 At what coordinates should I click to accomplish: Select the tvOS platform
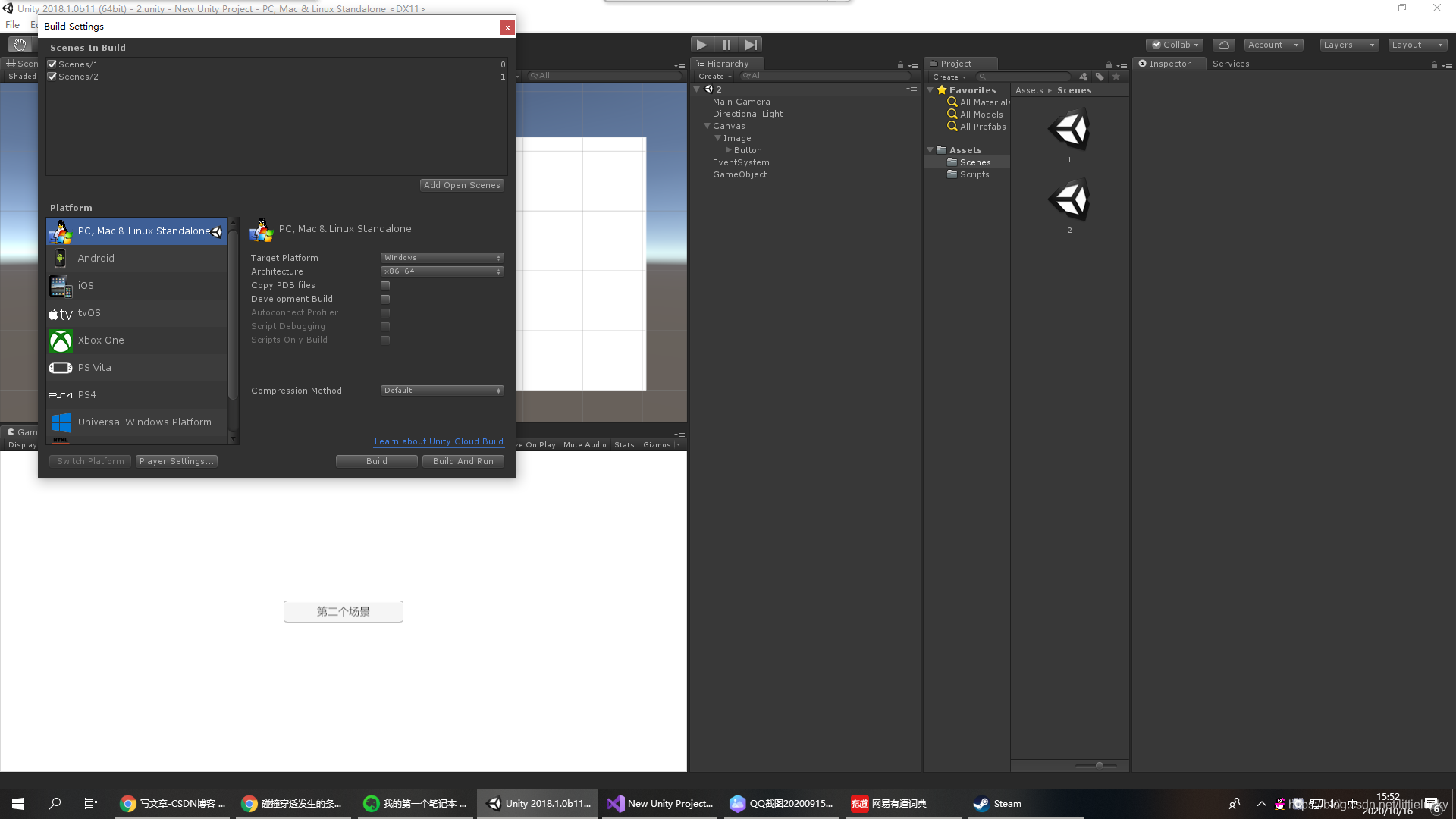tap(137, 313)
